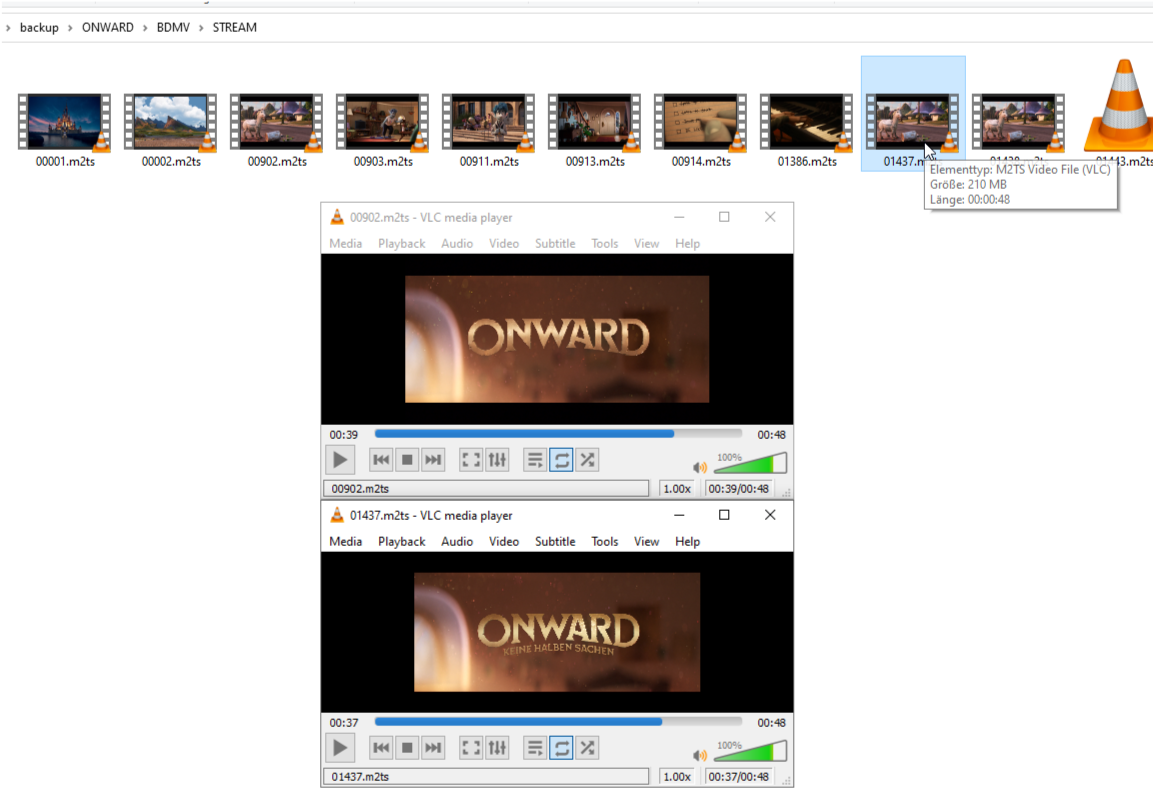1153x789 pixels.
Task: Open the Audio menu in 00902.m2ts window
Action: coord(457,243)
